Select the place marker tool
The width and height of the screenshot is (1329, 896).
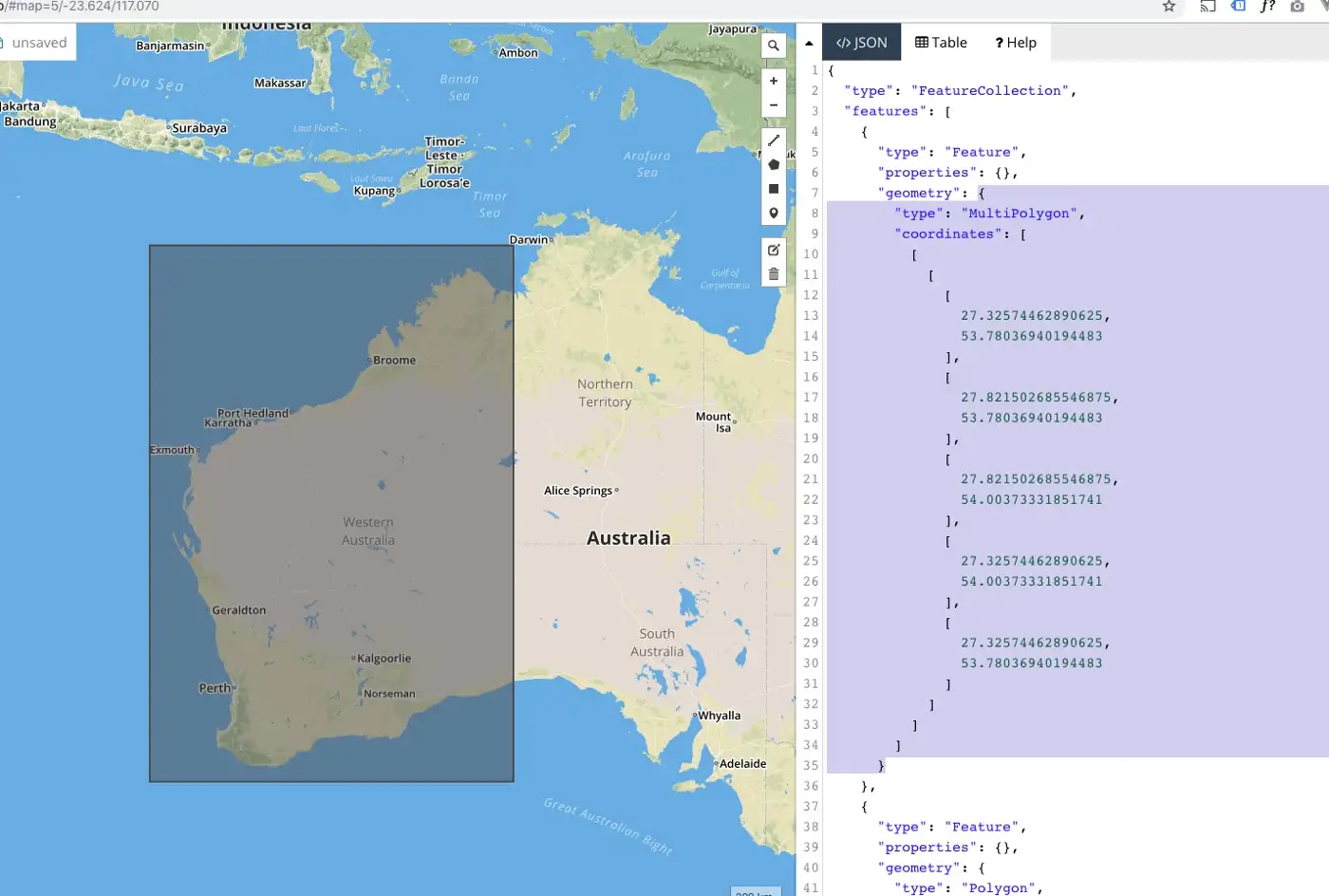(x=774, y=214)
